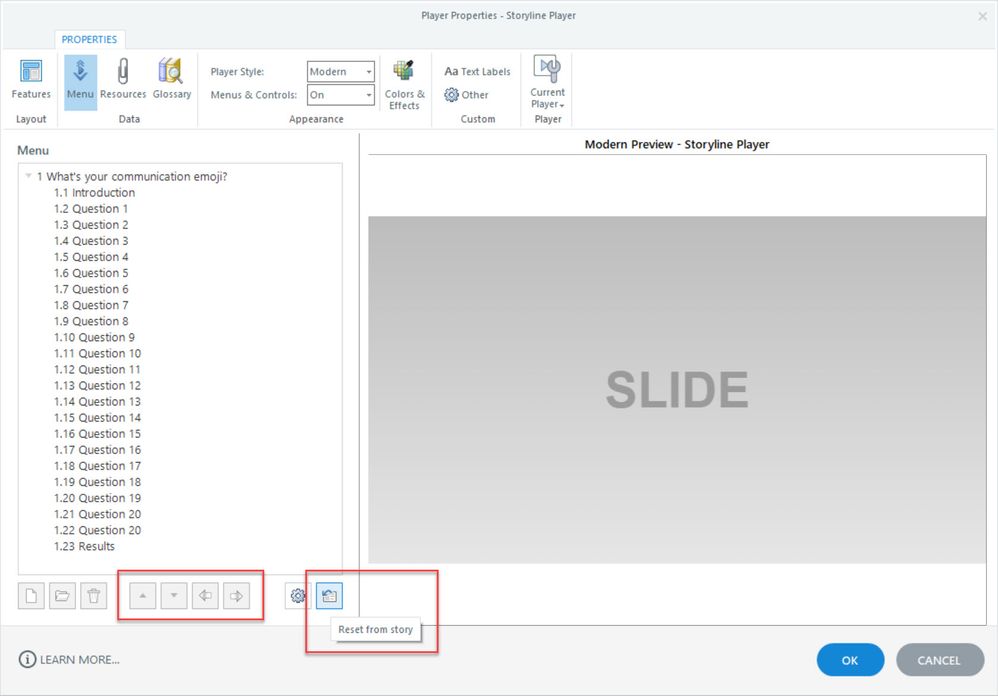The height and width of the screenshot is (696, 998).
Task: Click the OK button
Action: coord(850,660)
